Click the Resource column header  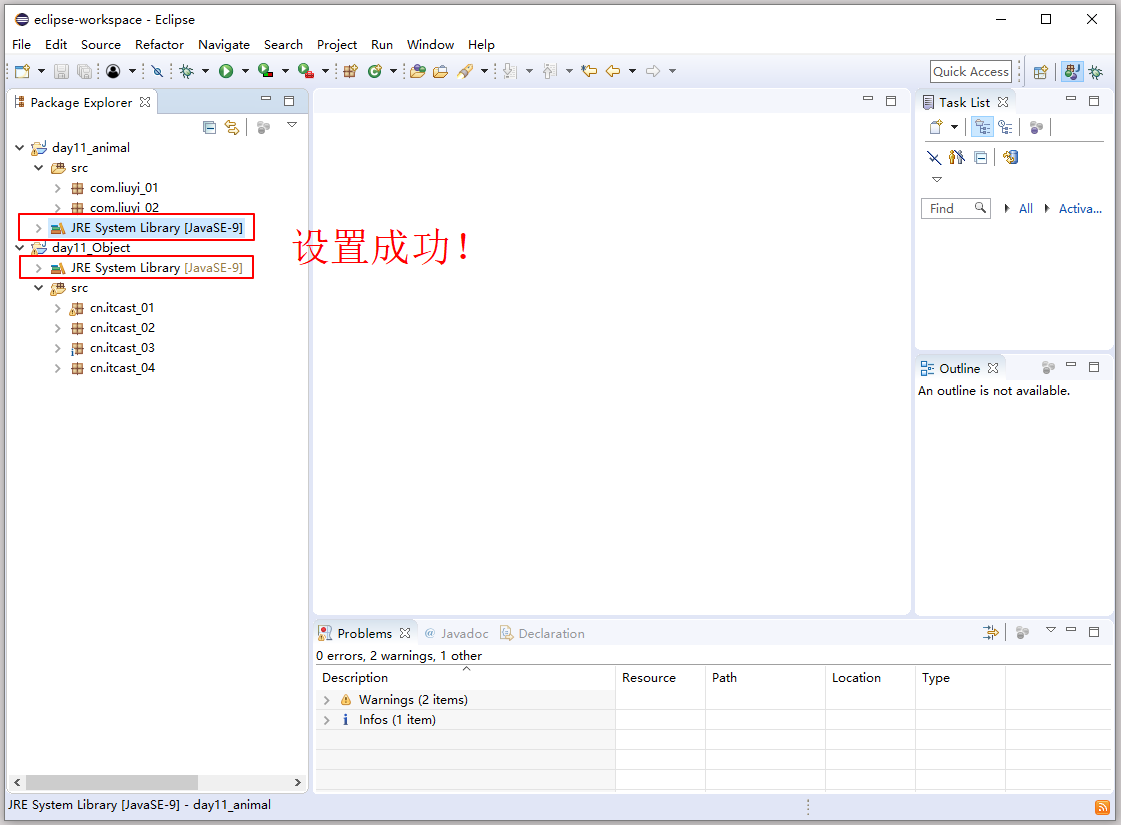(x=661, y=678)
